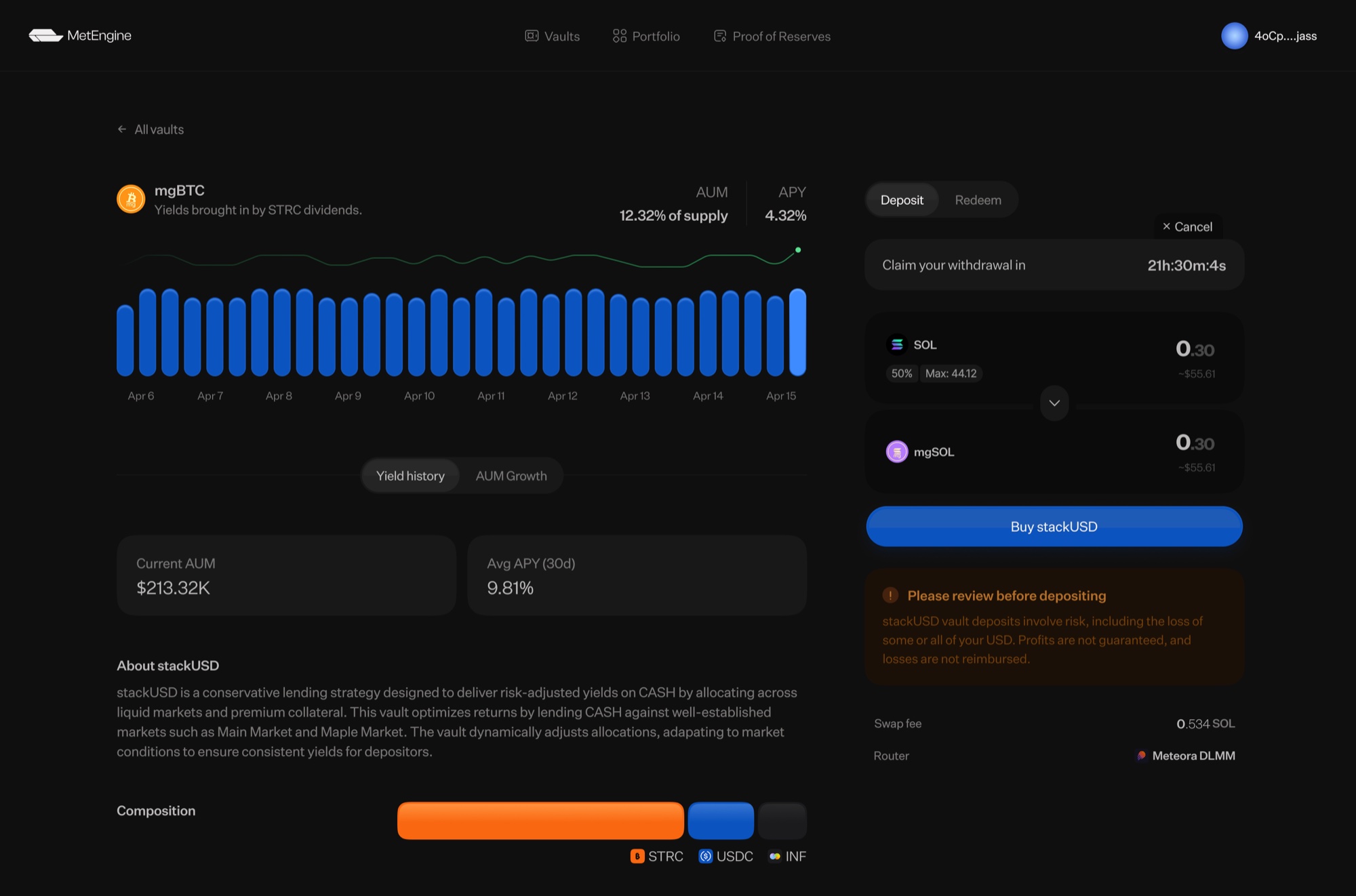Click the USDC legend icon
This screenshot has width=1356, height=896.
706,856
